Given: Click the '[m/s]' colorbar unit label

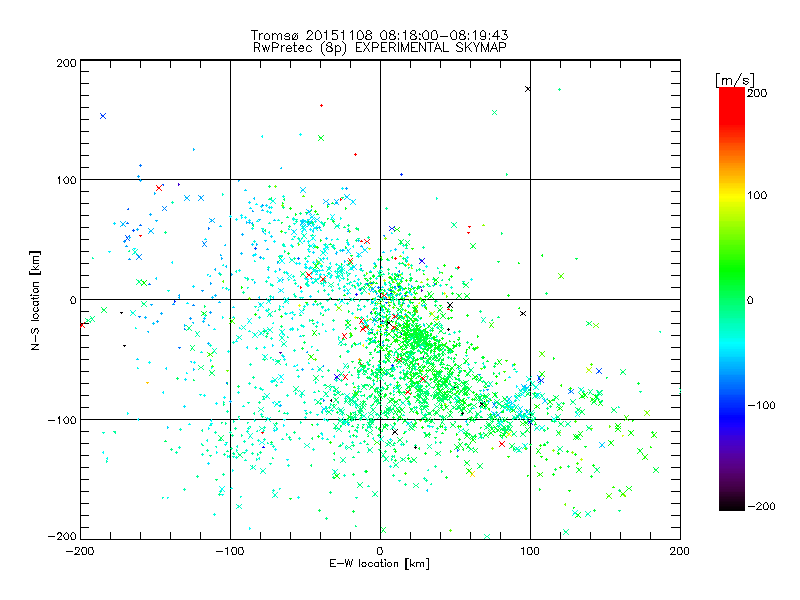Looking at the screenshot, I should 735,80.
